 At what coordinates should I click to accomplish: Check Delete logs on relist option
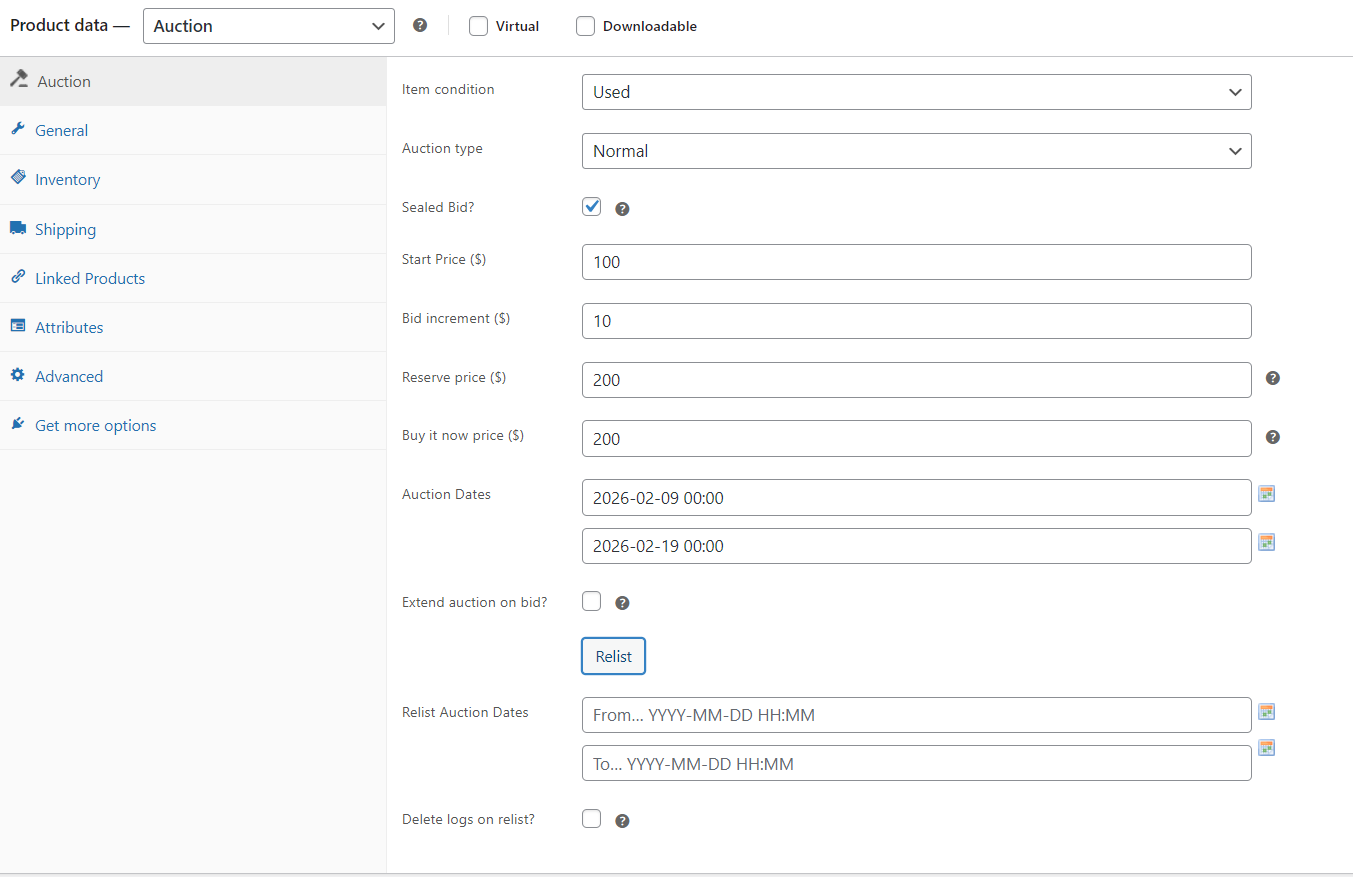pos(592,819)
